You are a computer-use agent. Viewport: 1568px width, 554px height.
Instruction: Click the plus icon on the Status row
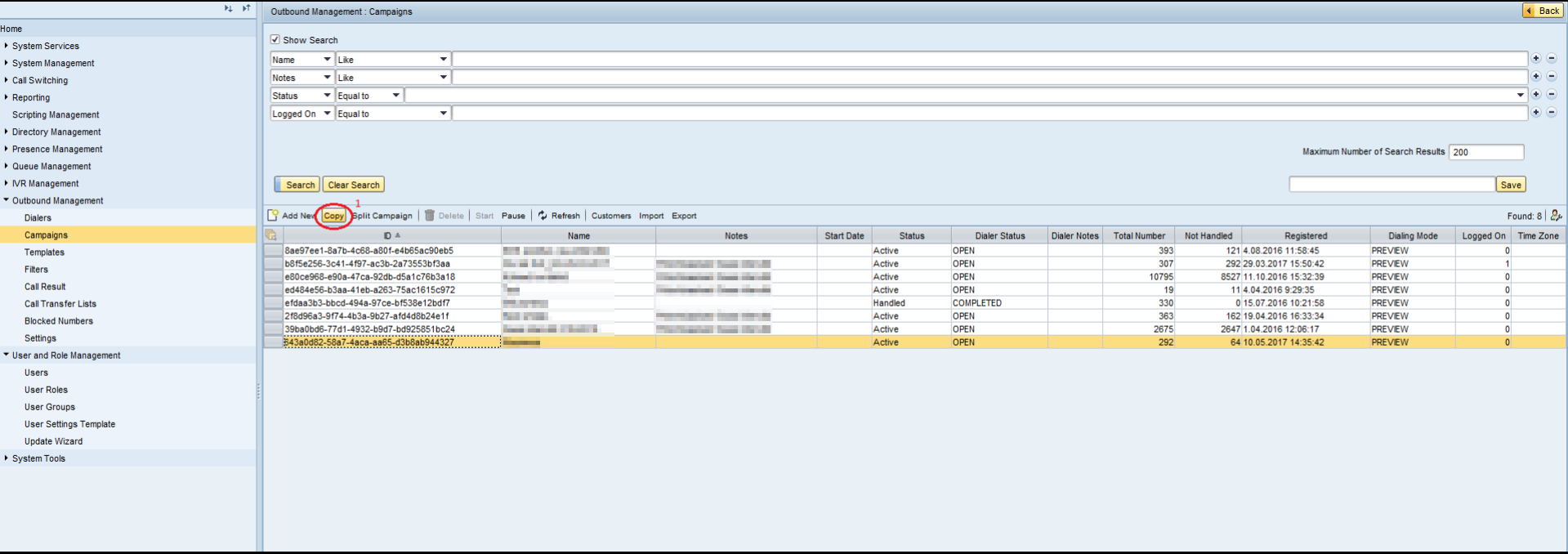tap(1536, 95)
